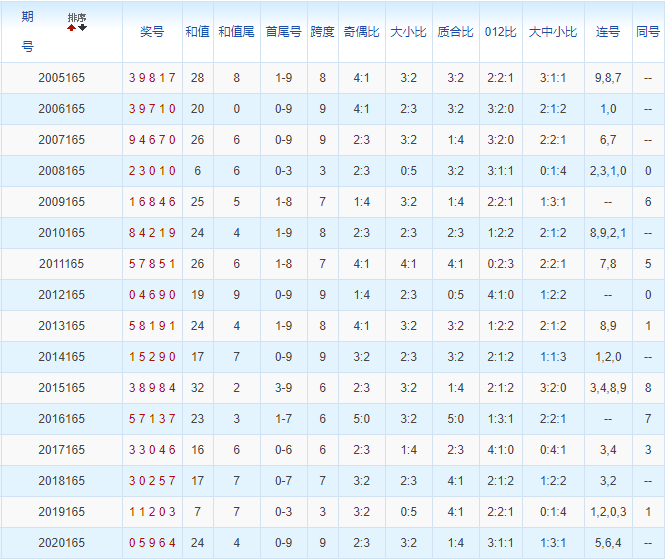Select the 大小比 column header
The image size is (665, 559).
[x=408, y=32]
